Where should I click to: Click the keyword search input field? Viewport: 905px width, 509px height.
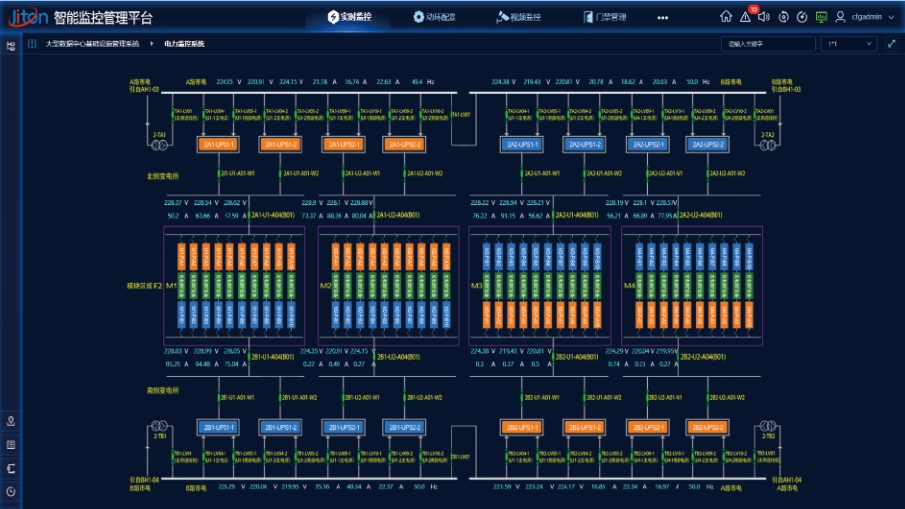click(x=765, y=44)
